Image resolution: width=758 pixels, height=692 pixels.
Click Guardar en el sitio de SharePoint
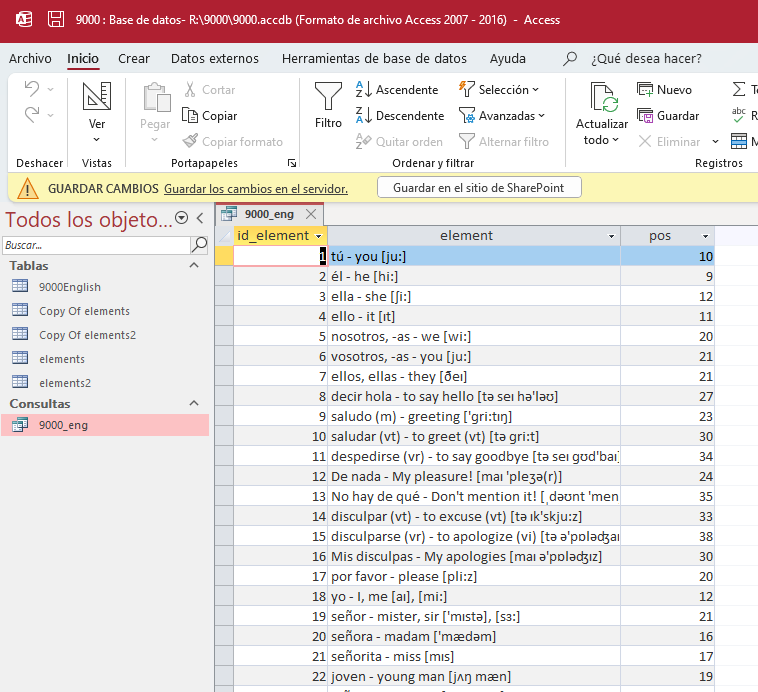(479, 188)
